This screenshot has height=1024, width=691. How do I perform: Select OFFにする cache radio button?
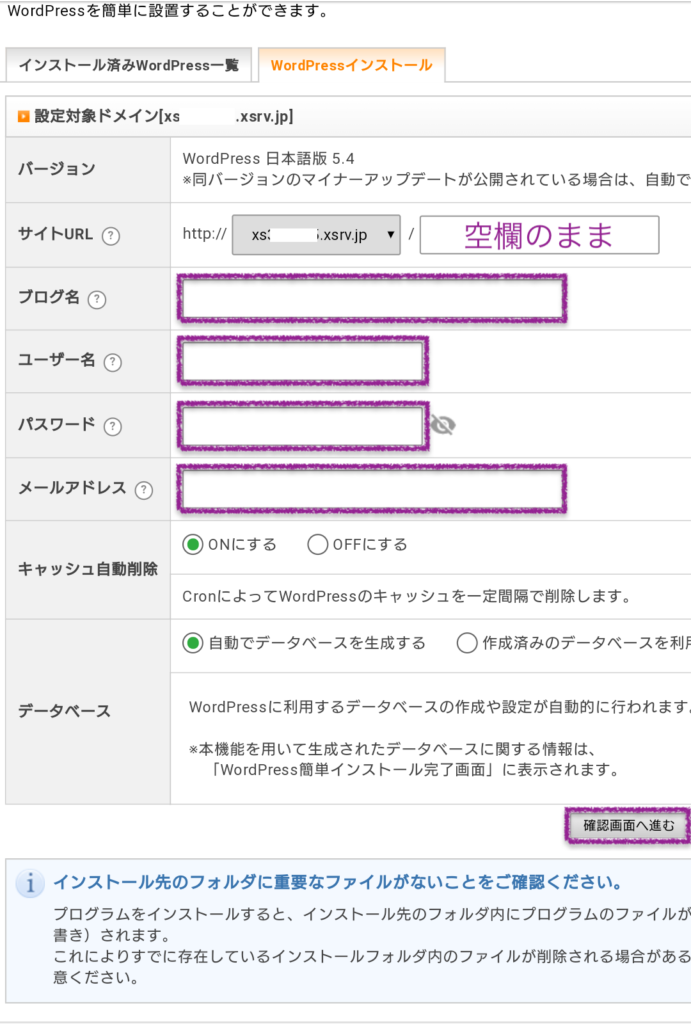tap(318, 545)
